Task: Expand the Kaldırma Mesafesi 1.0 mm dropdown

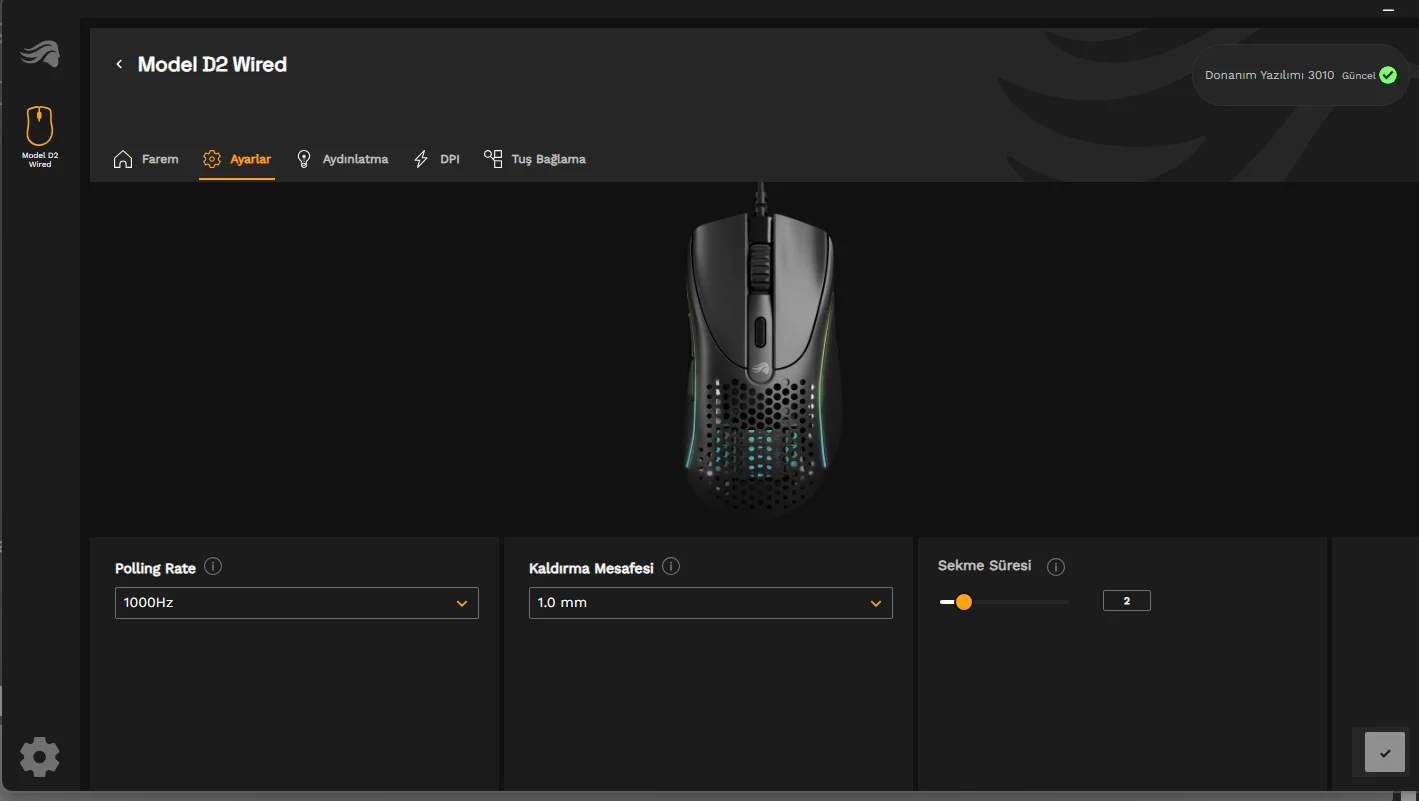Action: 710,603
